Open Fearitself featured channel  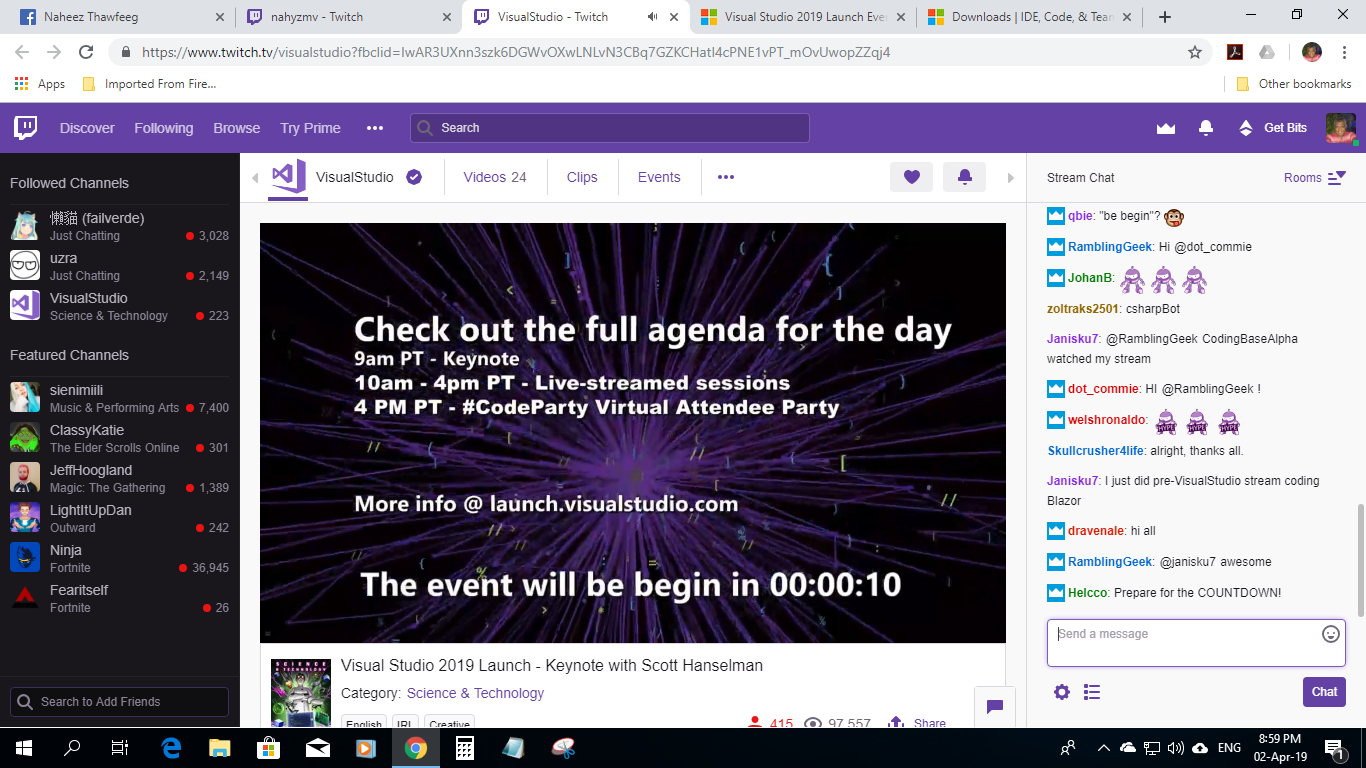120,598
